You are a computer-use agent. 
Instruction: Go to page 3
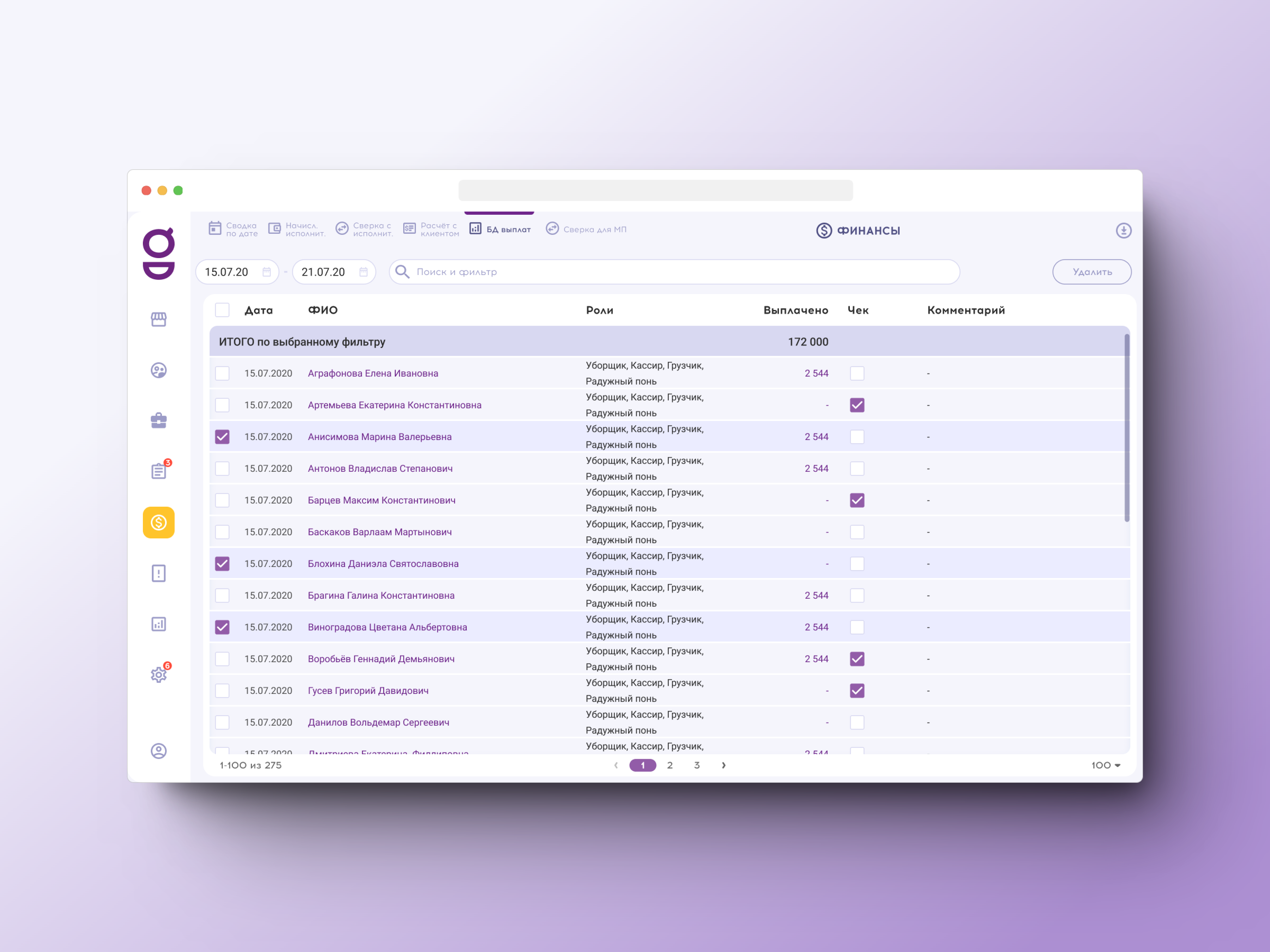pyautogui.click(x=697, y=765)
